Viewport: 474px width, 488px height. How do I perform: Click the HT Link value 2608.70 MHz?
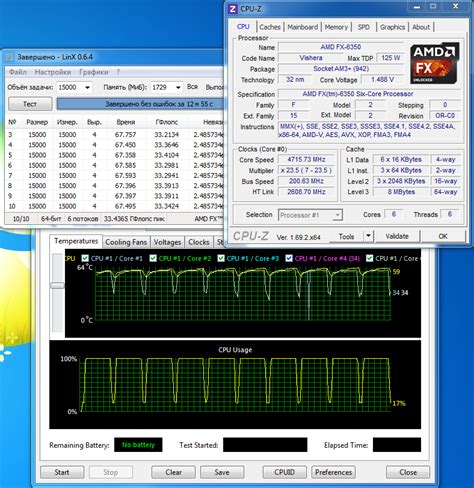point(307,192)
